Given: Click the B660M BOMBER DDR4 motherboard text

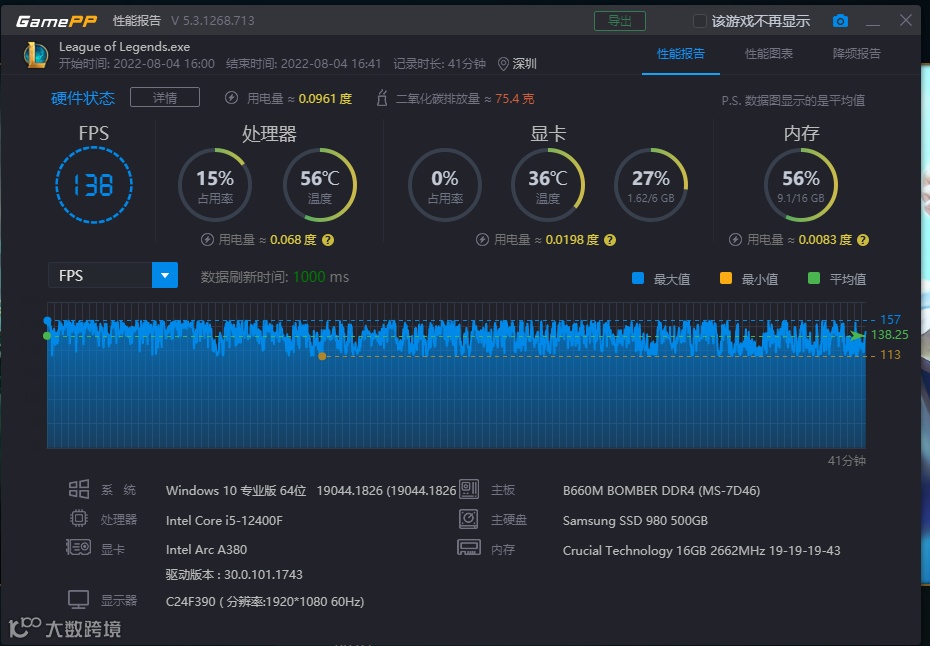Looking at the screenshot, I should coord(661,491).
